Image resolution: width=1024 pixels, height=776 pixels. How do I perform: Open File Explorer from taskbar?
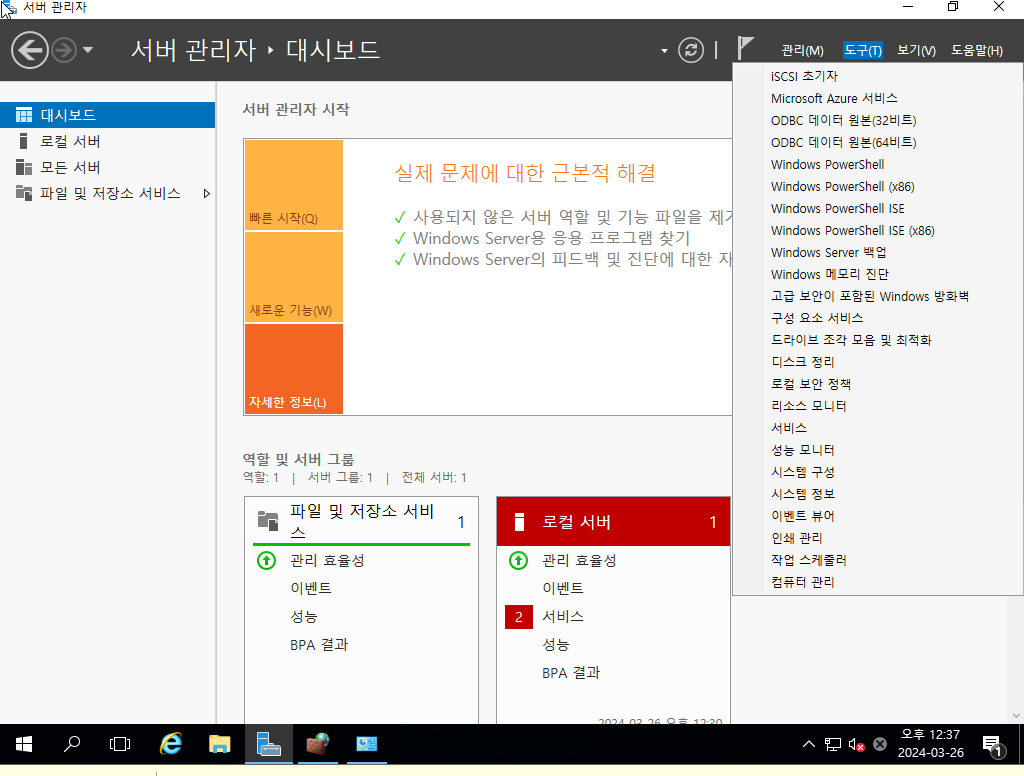[x=219, y=744]
